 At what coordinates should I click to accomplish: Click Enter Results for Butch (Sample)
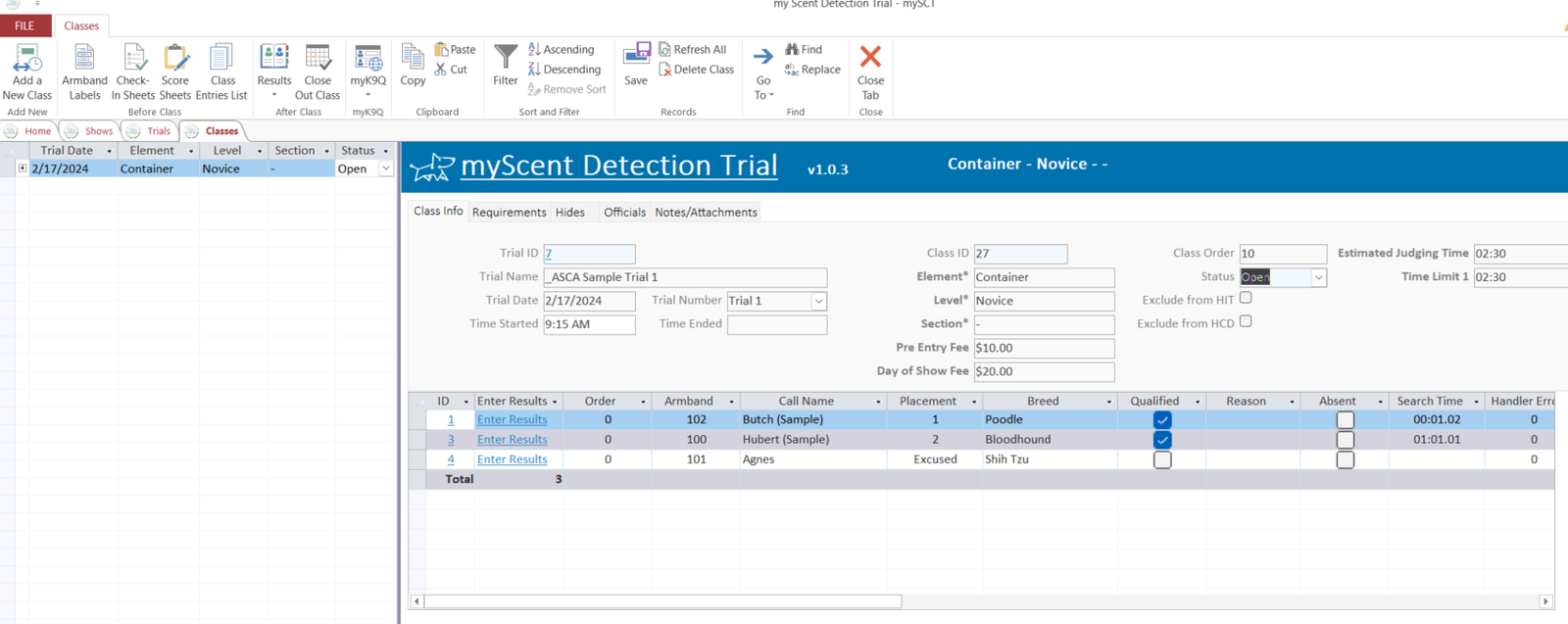(x=513, y=419)
